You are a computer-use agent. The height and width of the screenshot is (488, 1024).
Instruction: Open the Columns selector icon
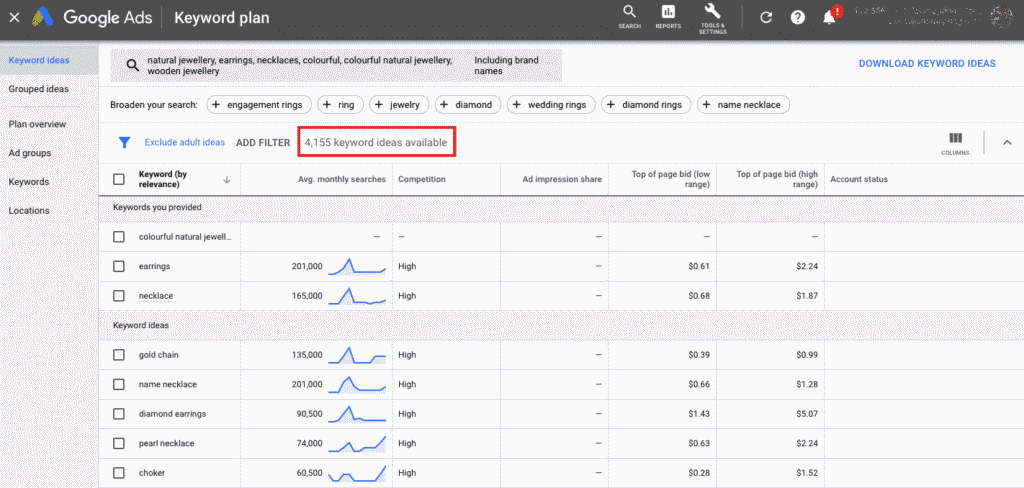[955, 143]
